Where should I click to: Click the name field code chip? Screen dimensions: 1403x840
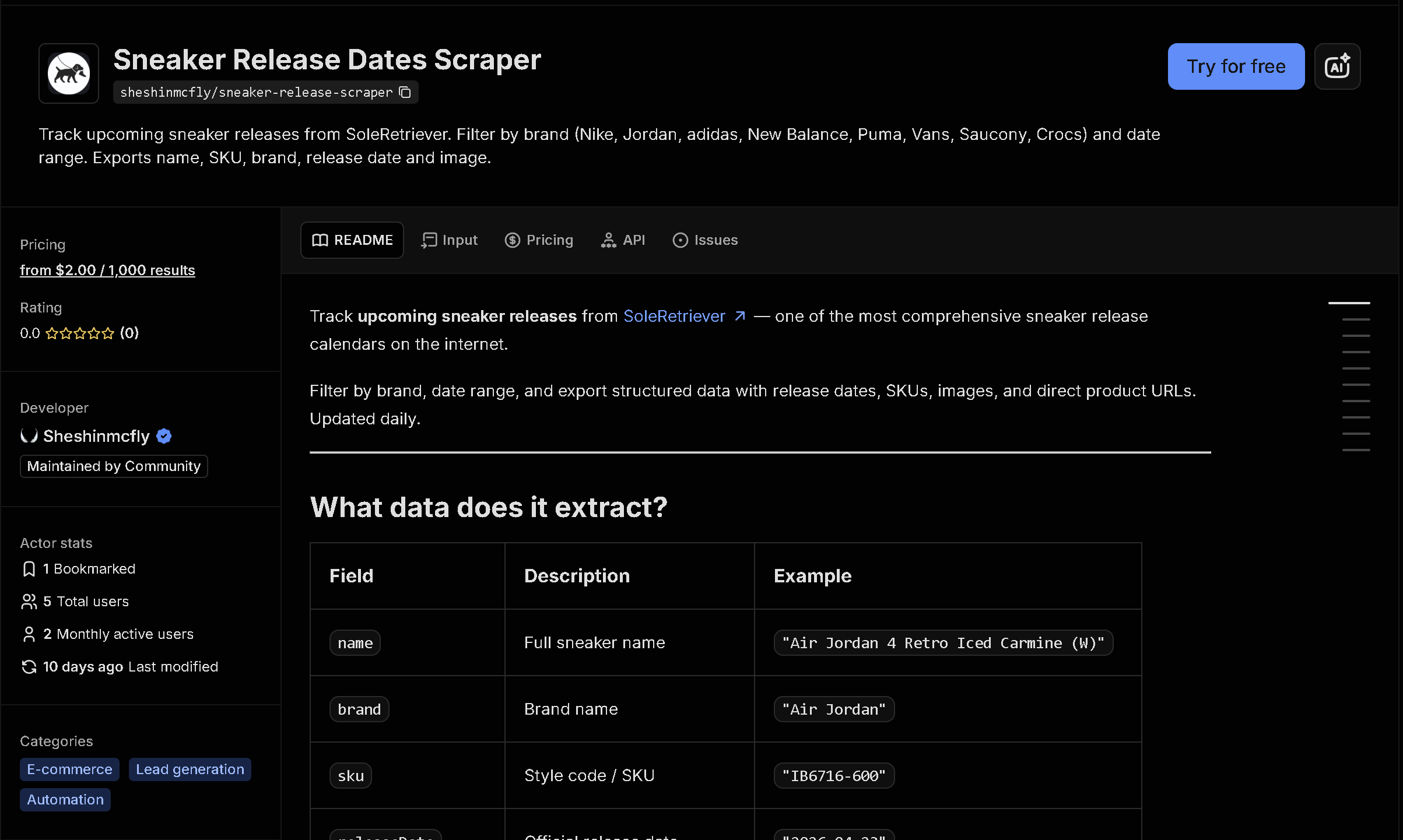click(x=355, y=643)
